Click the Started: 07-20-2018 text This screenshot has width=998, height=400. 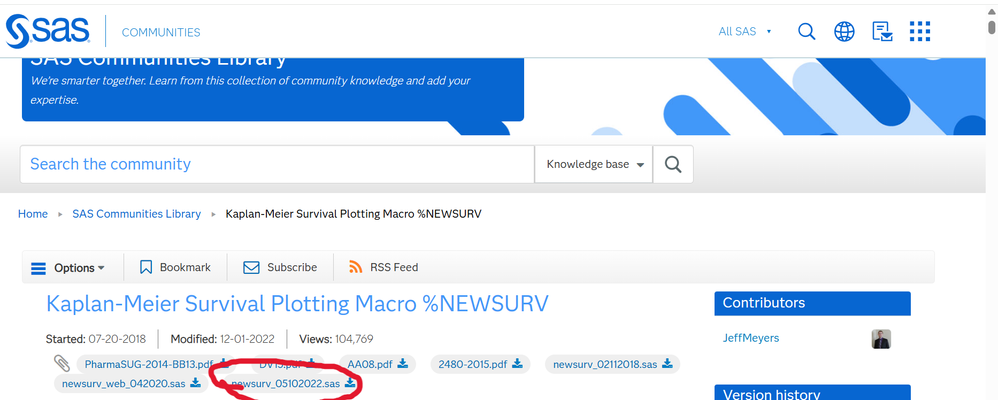pyautogui.click(x=96, y=339)
